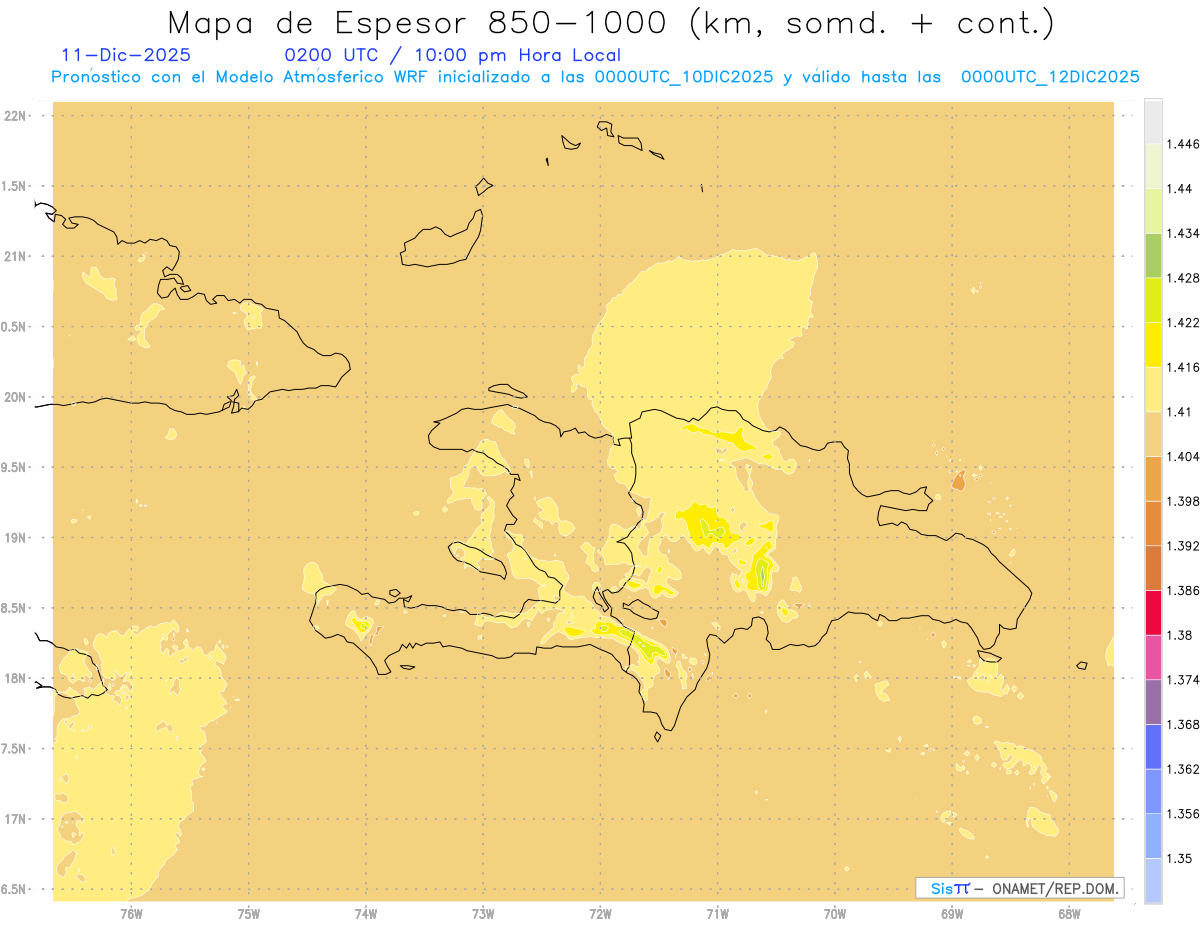This screenshot has width=1200, height=927.
Task: Click the pale yellow swatch between 1.41 and 1.416
Action: coord(1153,389)
